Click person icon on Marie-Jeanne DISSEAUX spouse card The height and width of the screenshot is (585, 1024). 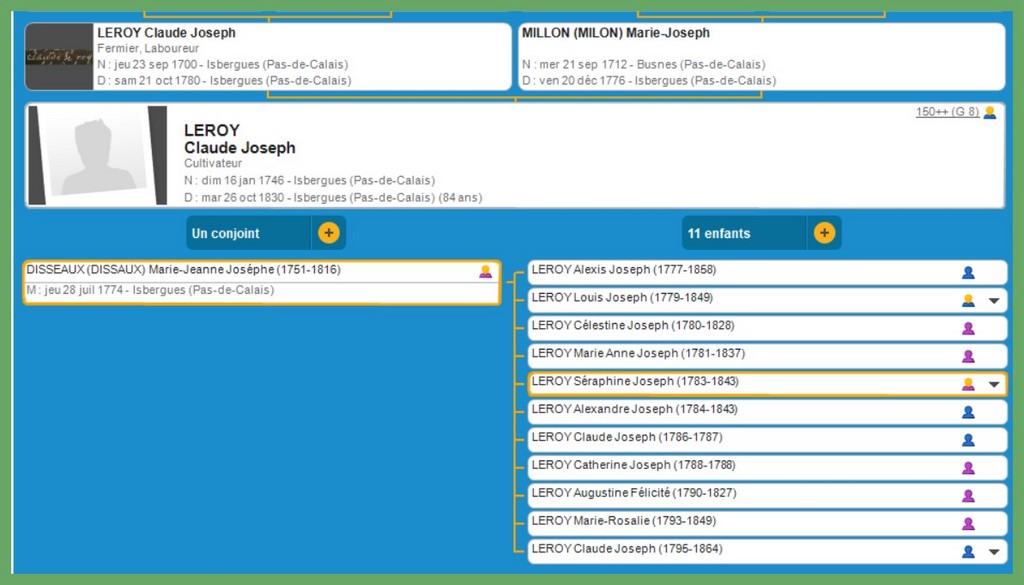click(485, 272)
